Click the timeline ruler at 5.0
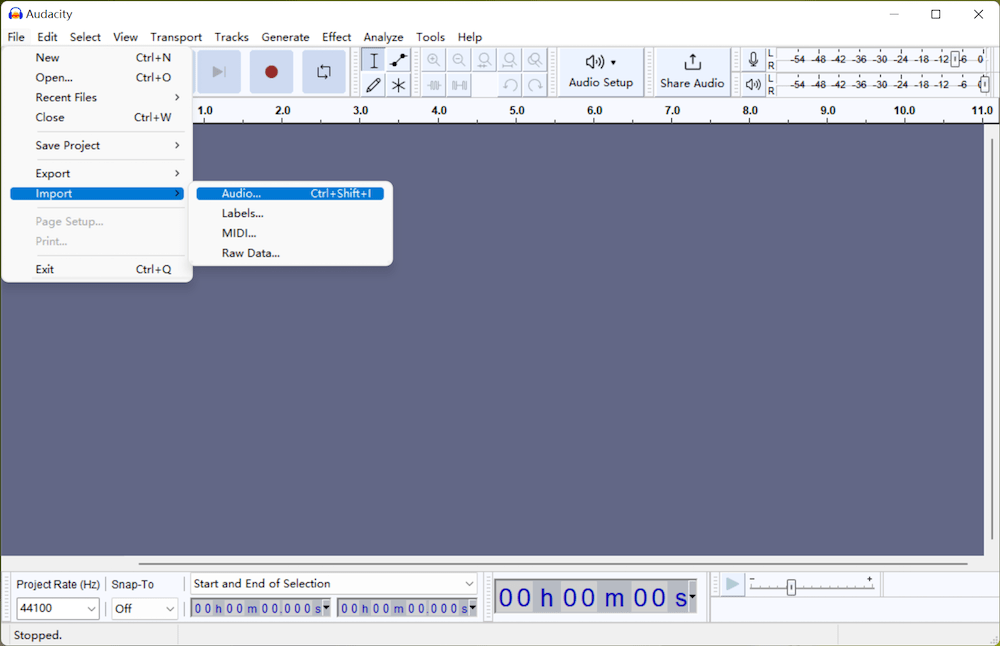This screenshot has width=1000, height=646. (x=517, y=111)
